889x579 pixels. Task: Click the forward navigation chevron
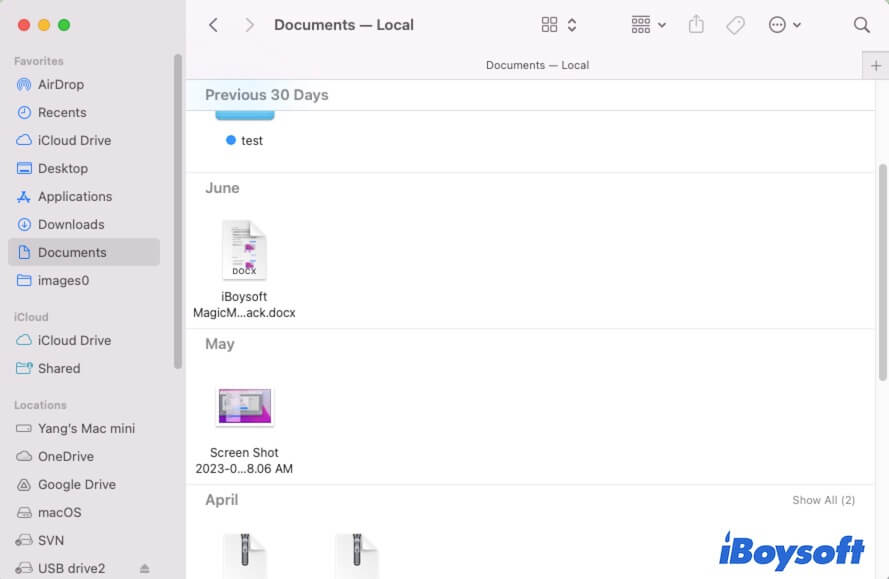249,25
